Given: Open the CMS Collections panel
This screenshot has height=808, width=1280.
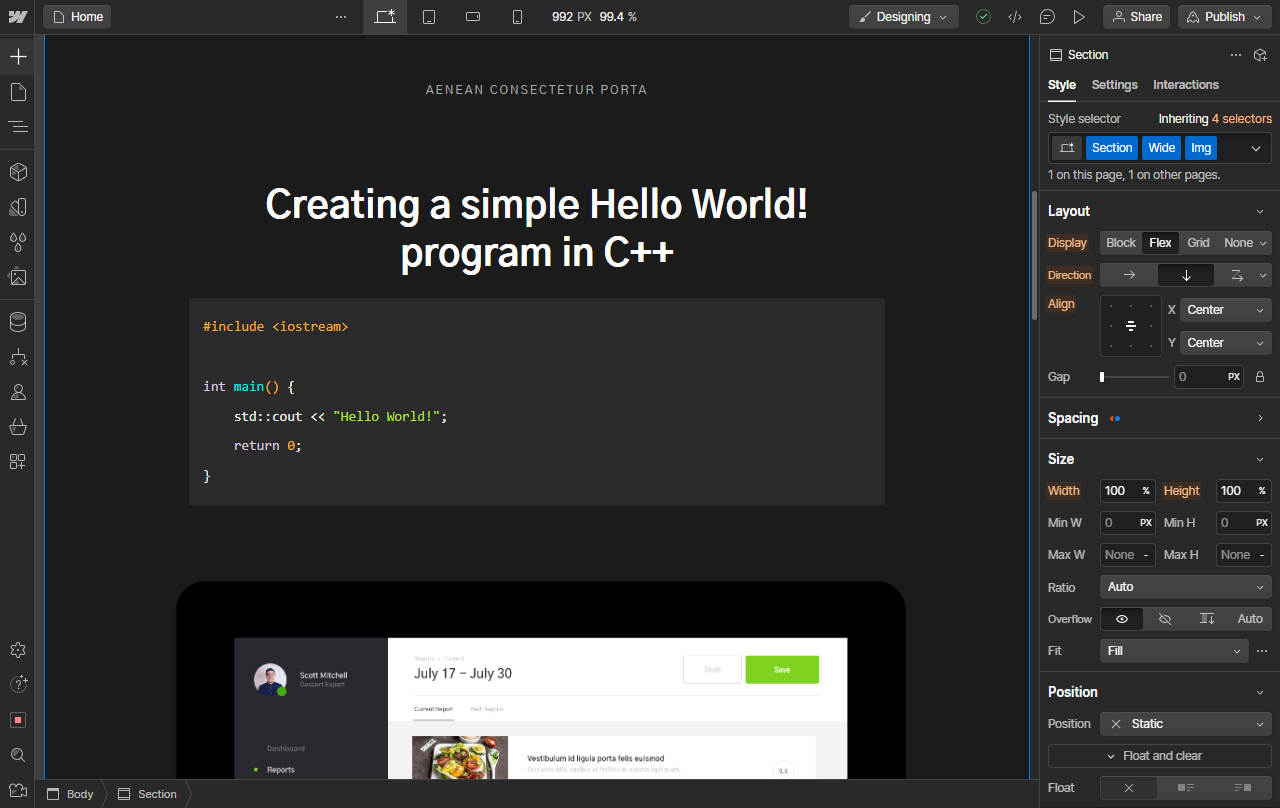Looking at the screenshot, I should click(x=16, y=322).
